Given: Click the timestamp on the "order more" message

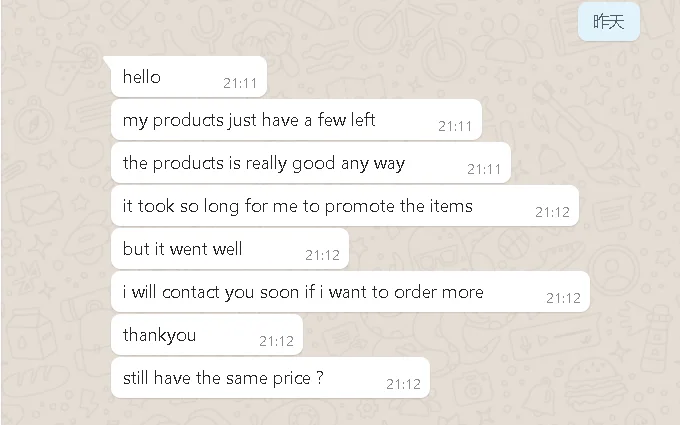Looking at the screenshot, I should tap(563, 298).
